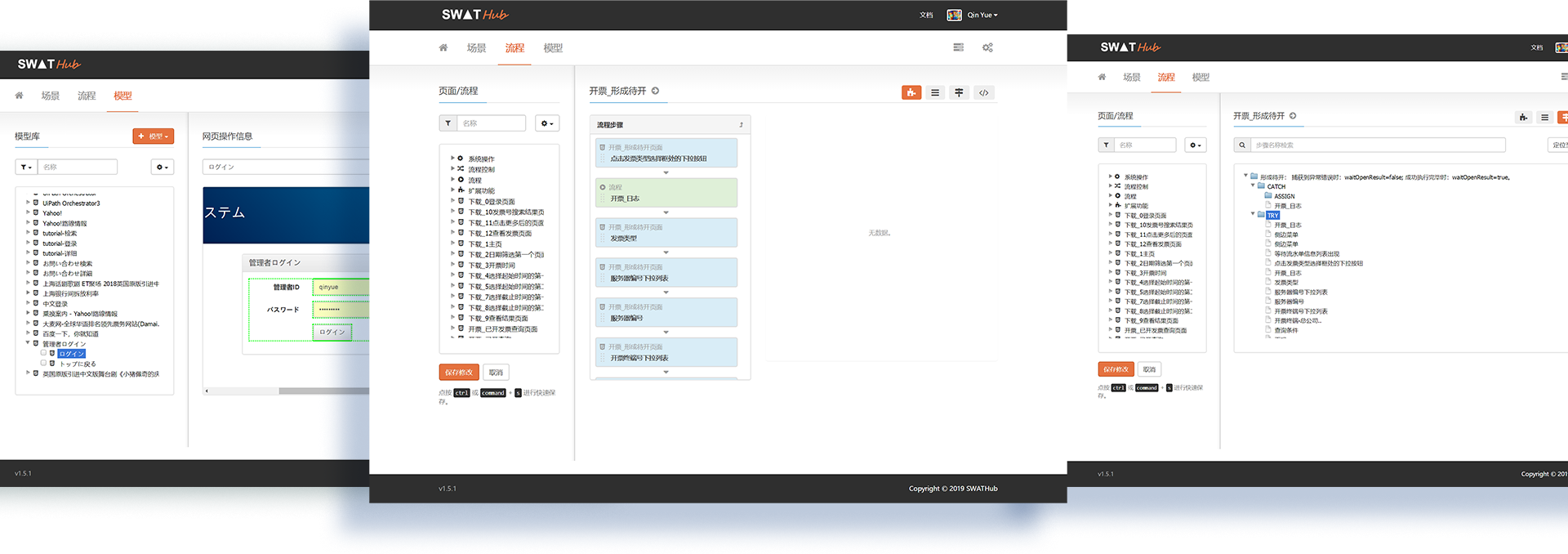This screenshot has width=1568, height=554.
Task: Click the grey tree view icon beside code icon
Action: click(959, 92)
